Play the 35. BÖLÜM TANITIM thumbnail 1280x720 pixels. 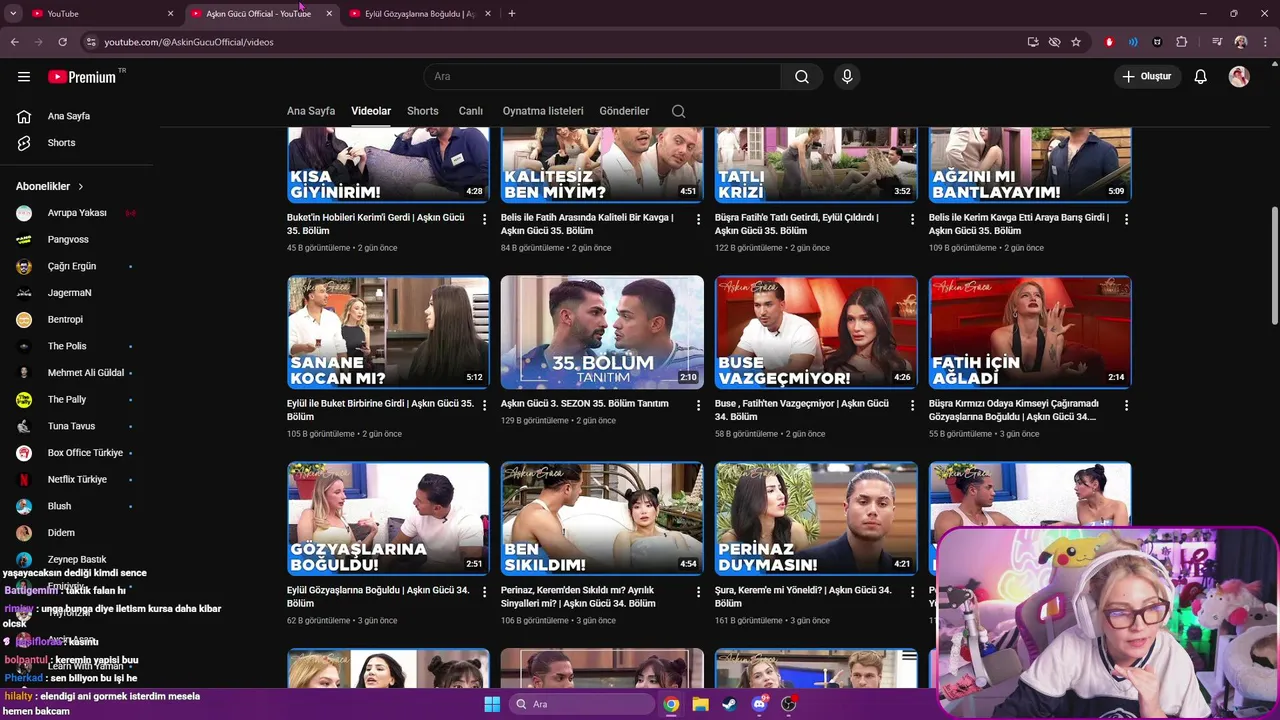602,332
